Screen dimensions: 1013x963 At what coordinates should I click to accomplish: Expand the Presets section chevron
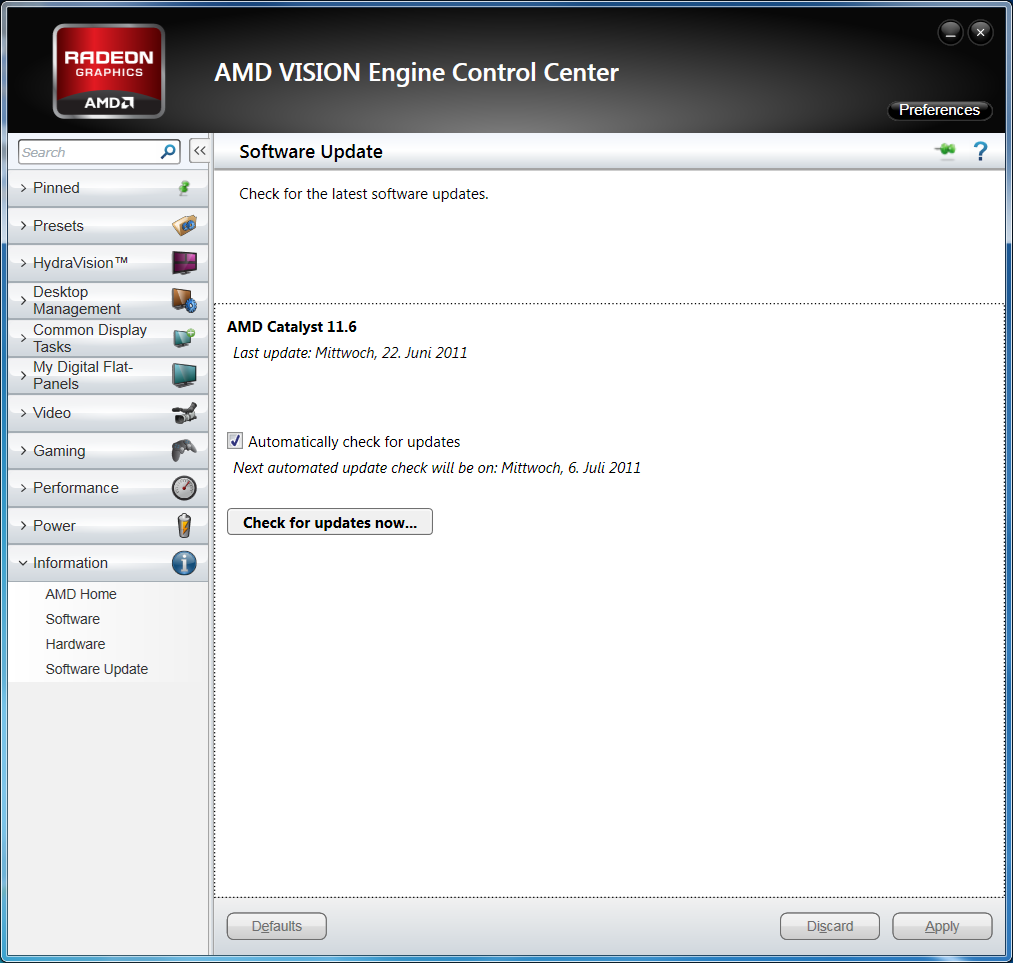pos(23,225)
